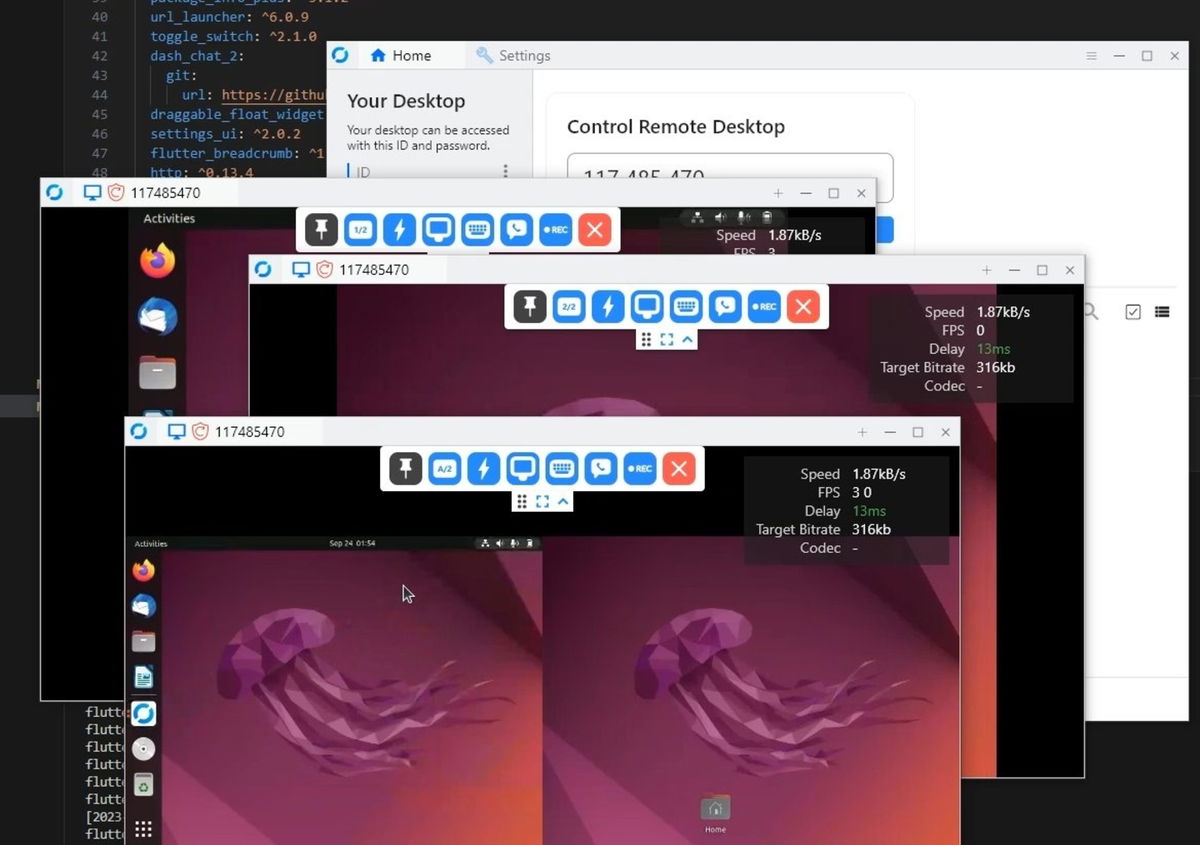Switch to the Settings tab
1200x845 pixels.
coord(523,55)
